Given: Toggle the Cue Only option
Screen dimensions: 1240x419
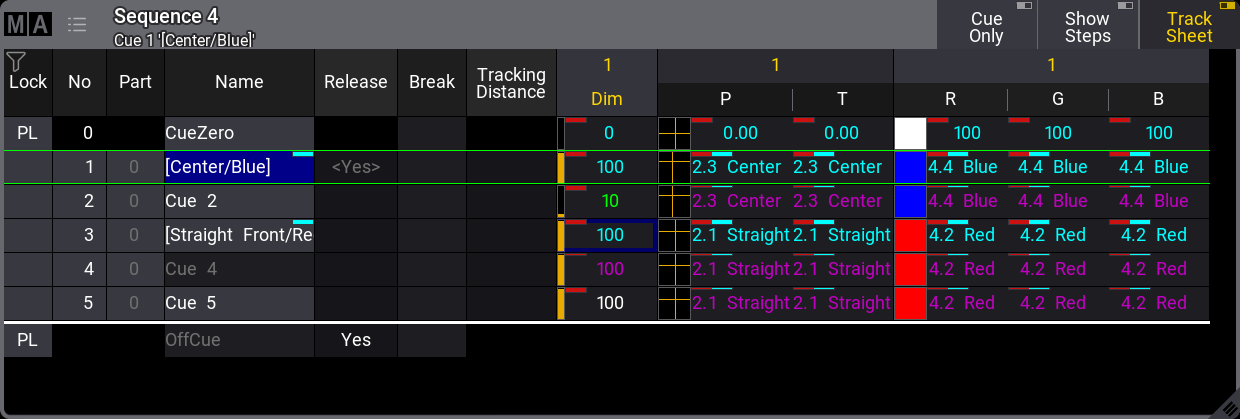Looking at the screenshot, I should pos(986,25).
